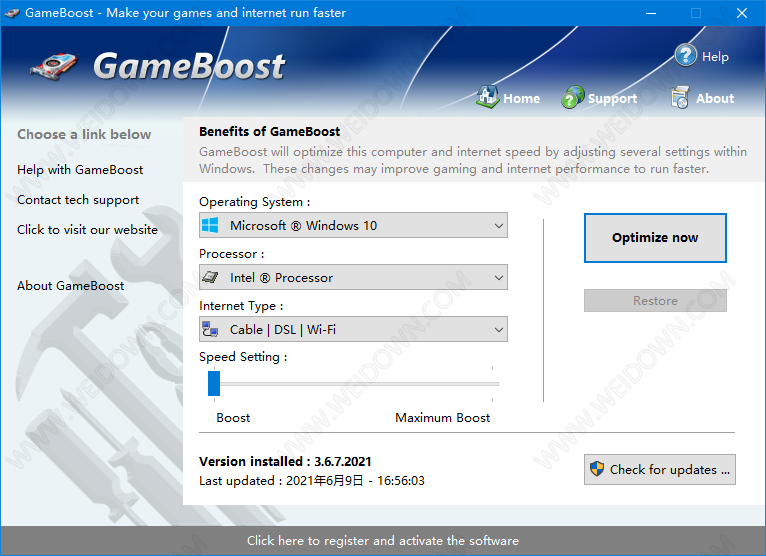Click the processor chip icon
Screen dimensions: 766x556
(x=211, y=277)
